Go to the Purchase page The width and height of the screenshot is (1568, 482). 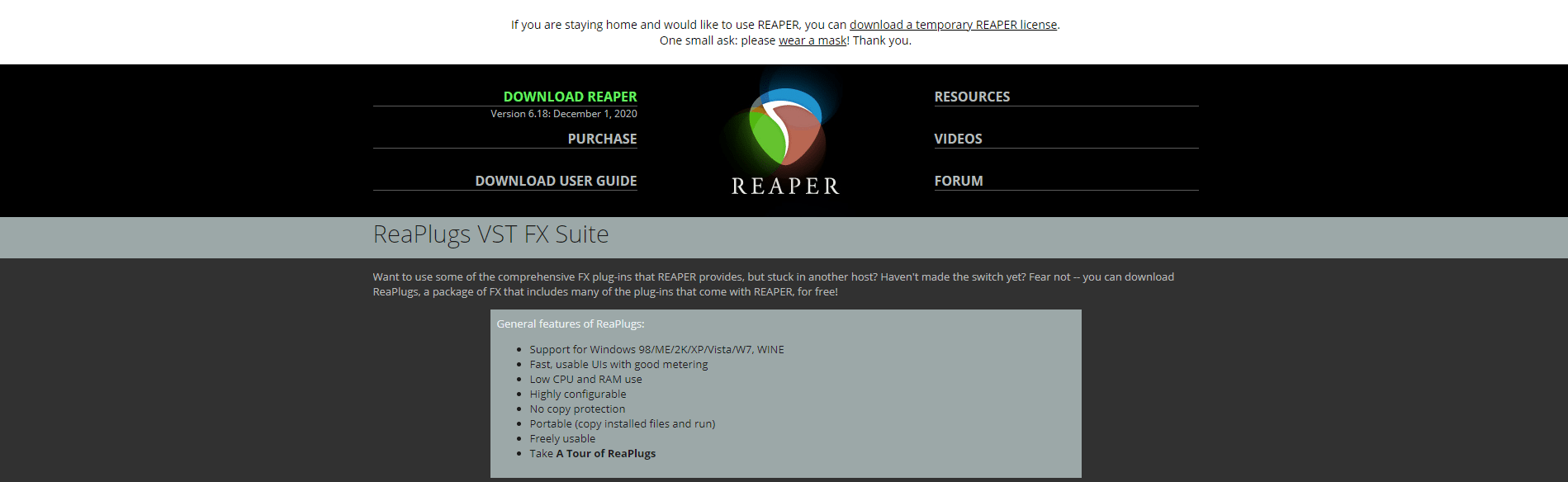602,139
